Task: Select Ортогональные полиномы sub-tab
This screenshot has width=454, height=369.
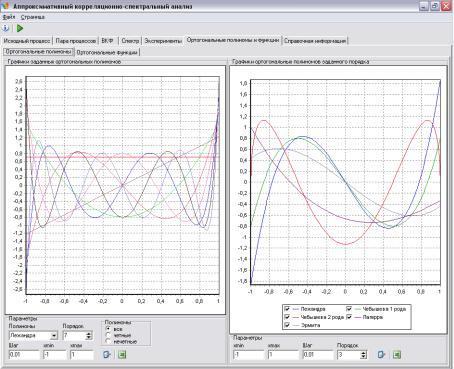Action: click(x=38, y=52)
